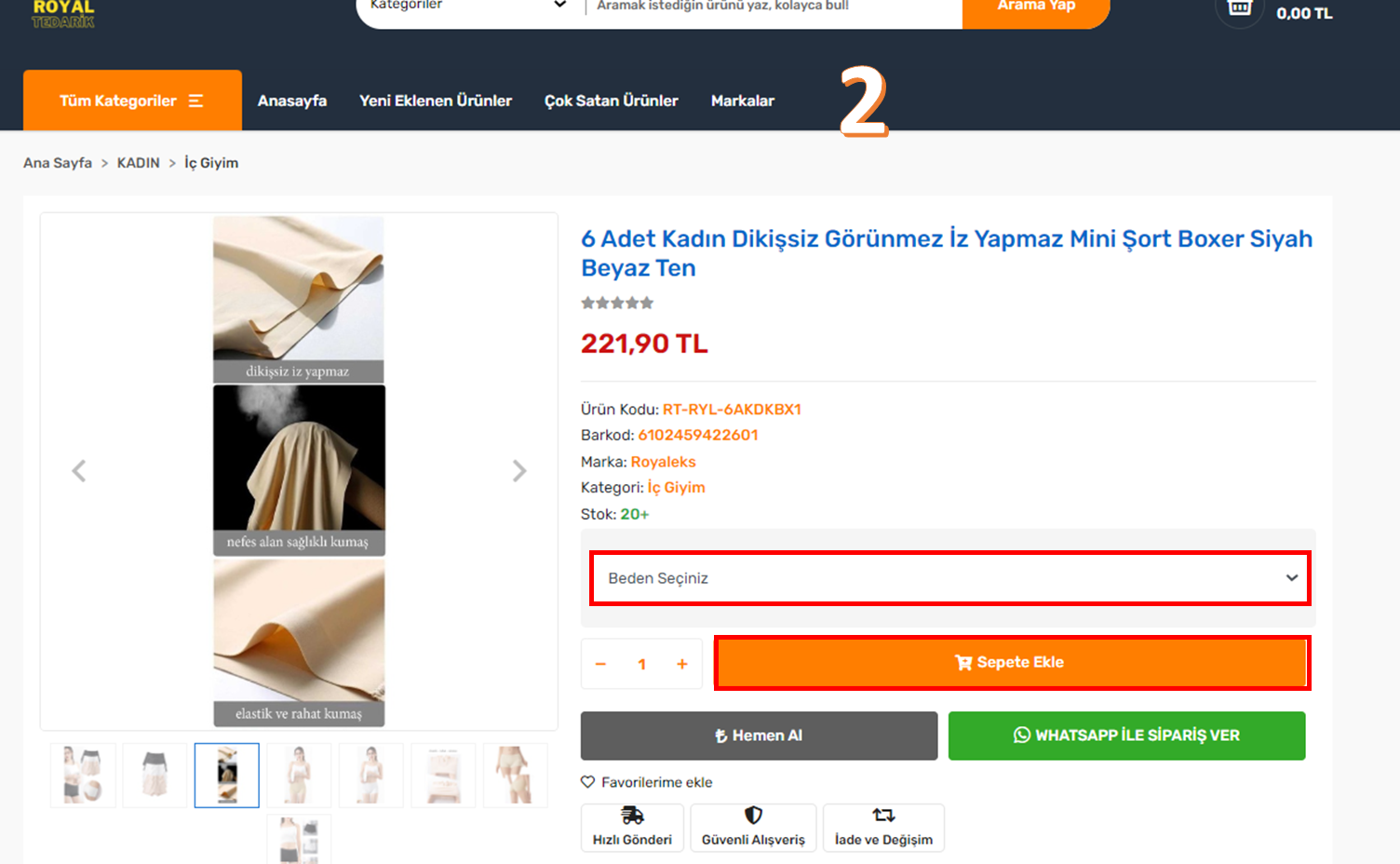Order via WhatsApp ile Sipariş Ver

pyautogui.click(x=1127, y=736)
